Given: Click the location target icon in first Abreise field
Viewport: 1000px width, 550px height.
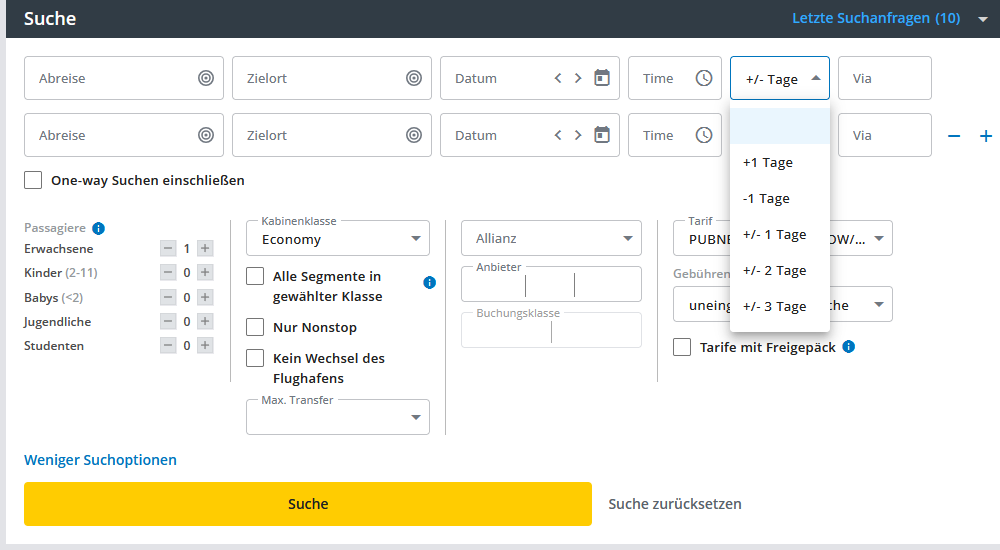Looking at the screenshot, I should click(206, 78).
